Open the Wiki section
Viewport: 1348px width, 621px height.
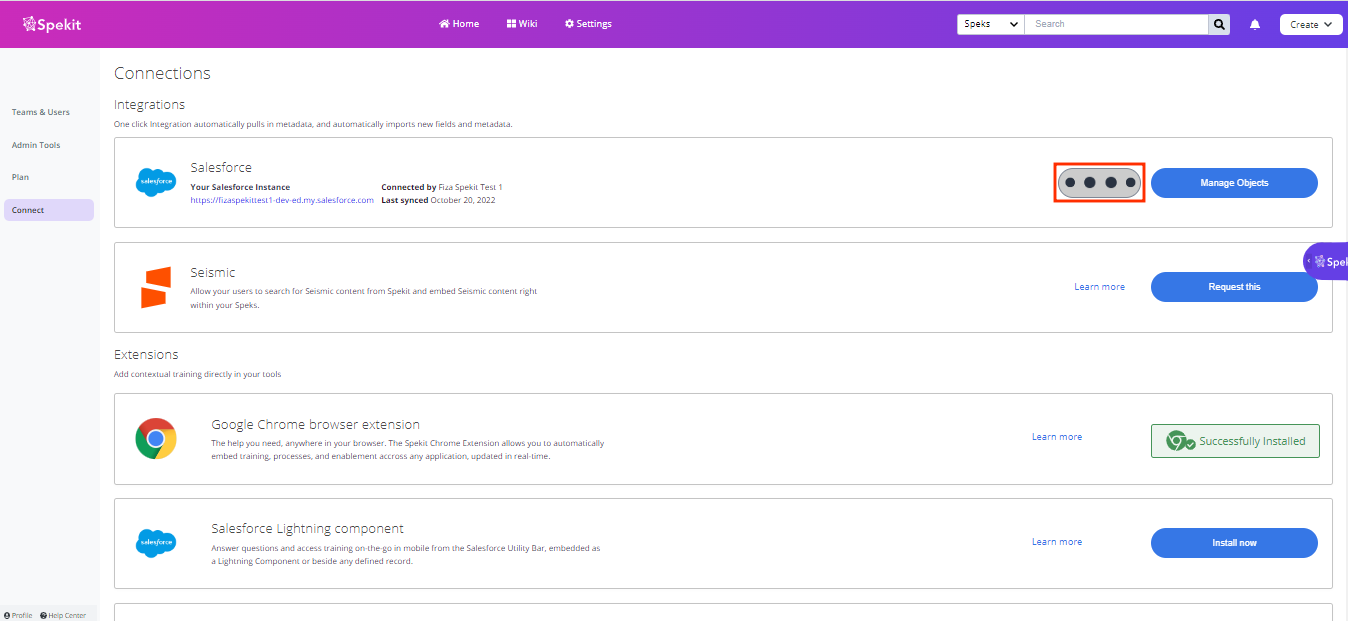[x=522, y=24]
